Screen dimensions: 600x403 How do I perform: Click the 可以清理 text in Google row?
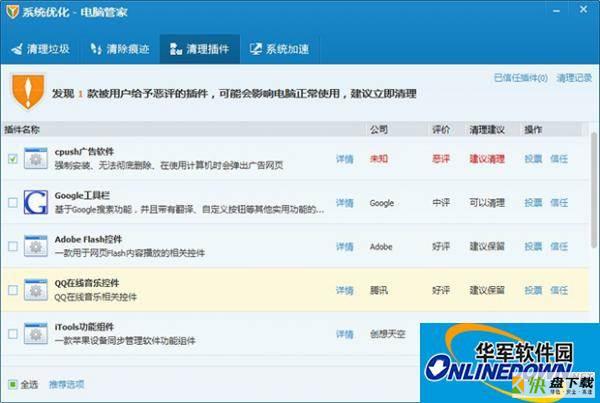tap(487, 202)
